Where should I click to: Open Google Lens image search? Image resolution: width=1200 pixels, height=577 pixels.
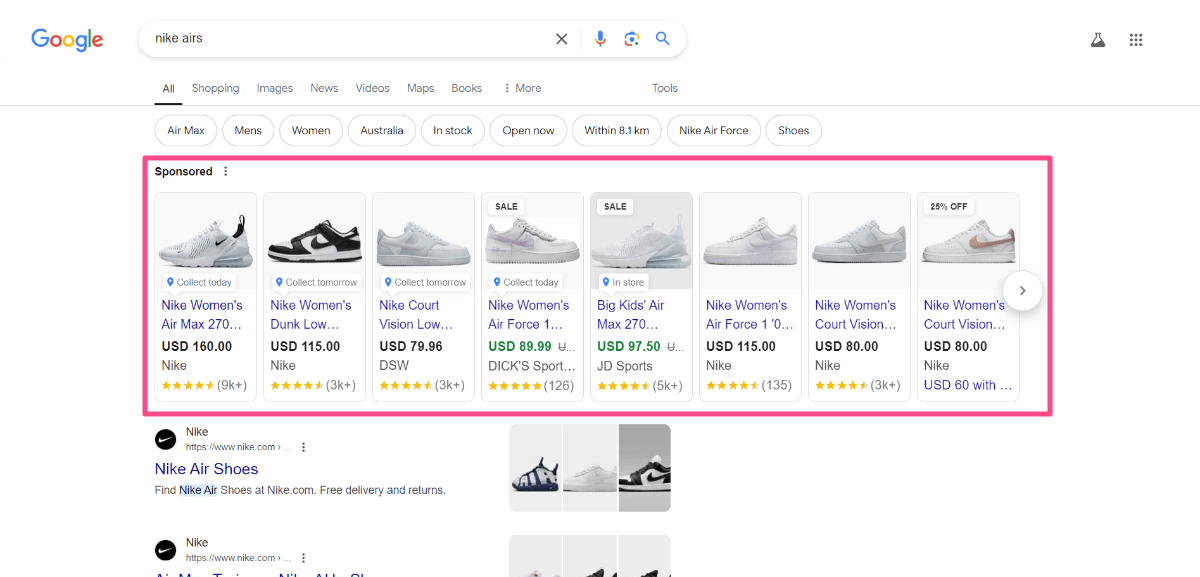[x=631, y=39]
